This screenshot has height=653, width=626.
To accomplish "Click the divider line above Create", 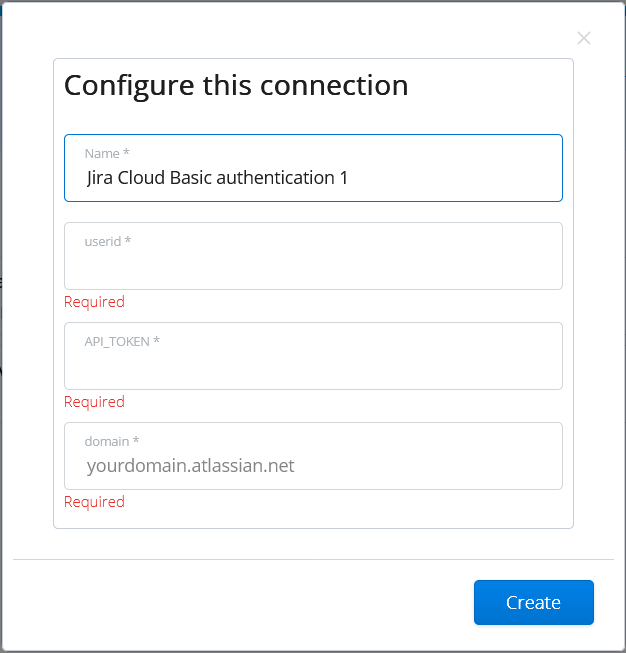I will pyautogui.click(x=313, y=559).
